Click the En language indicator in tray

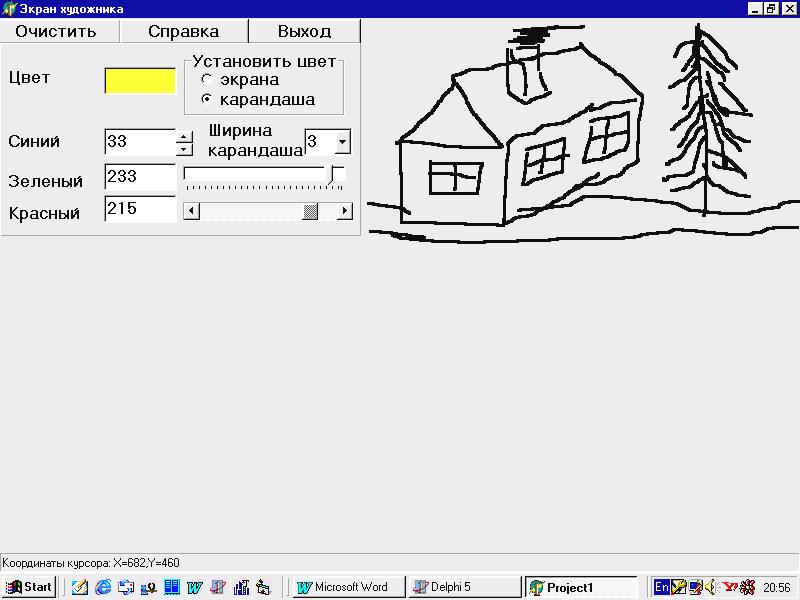(x=662, y=587)
